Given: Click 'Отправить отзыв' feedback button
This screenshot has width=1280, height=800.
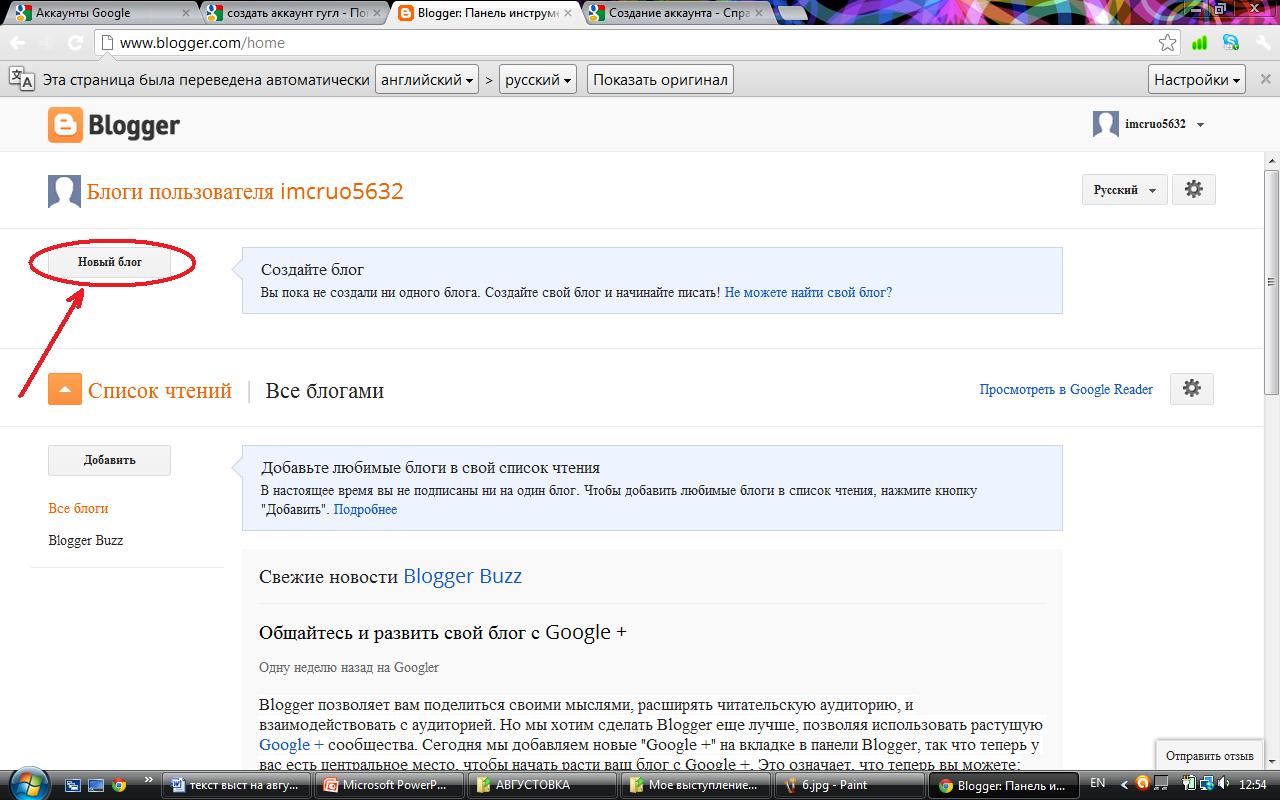Looking at the screenshot, I should coord(1209,756).
